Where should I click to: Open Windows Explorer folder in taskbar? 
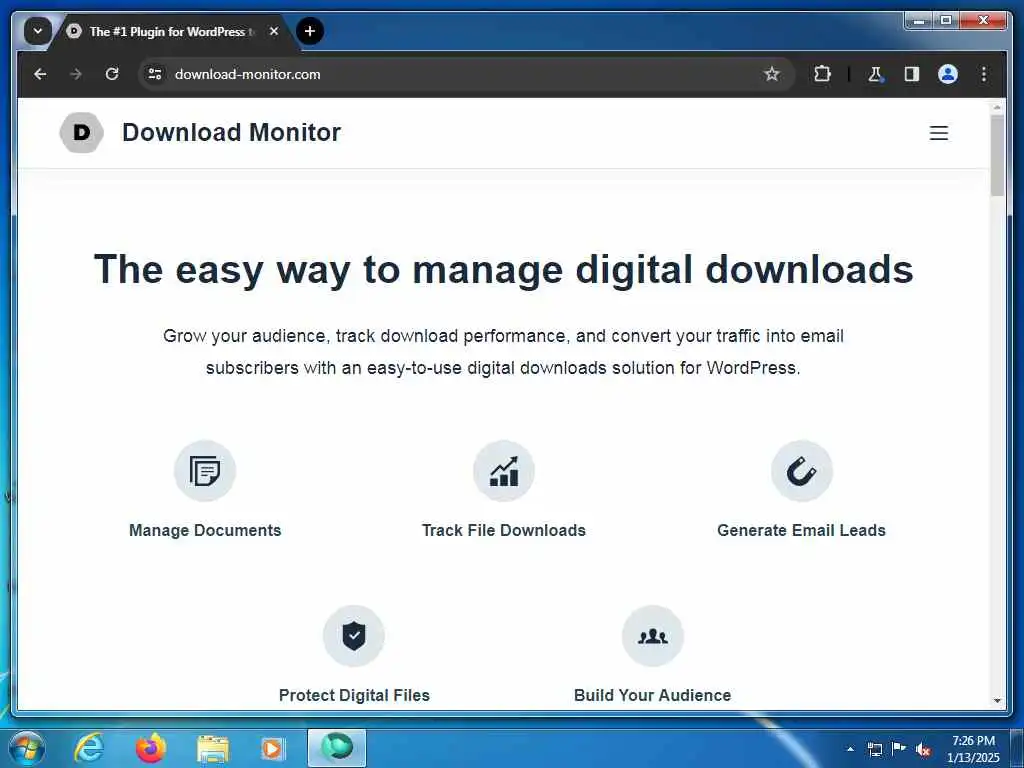[x=213, y=750]
